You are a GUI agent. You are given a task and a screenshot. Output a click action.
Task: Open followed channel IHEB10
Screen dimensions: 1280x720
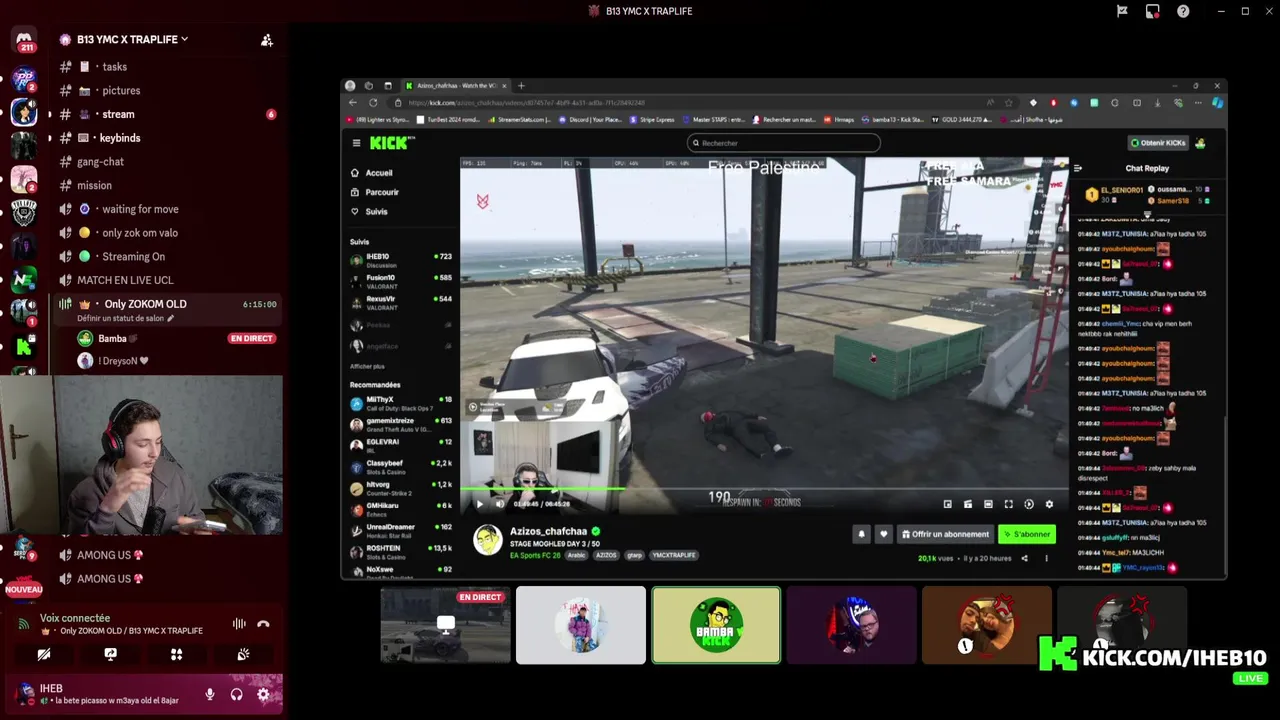(401, 259)
